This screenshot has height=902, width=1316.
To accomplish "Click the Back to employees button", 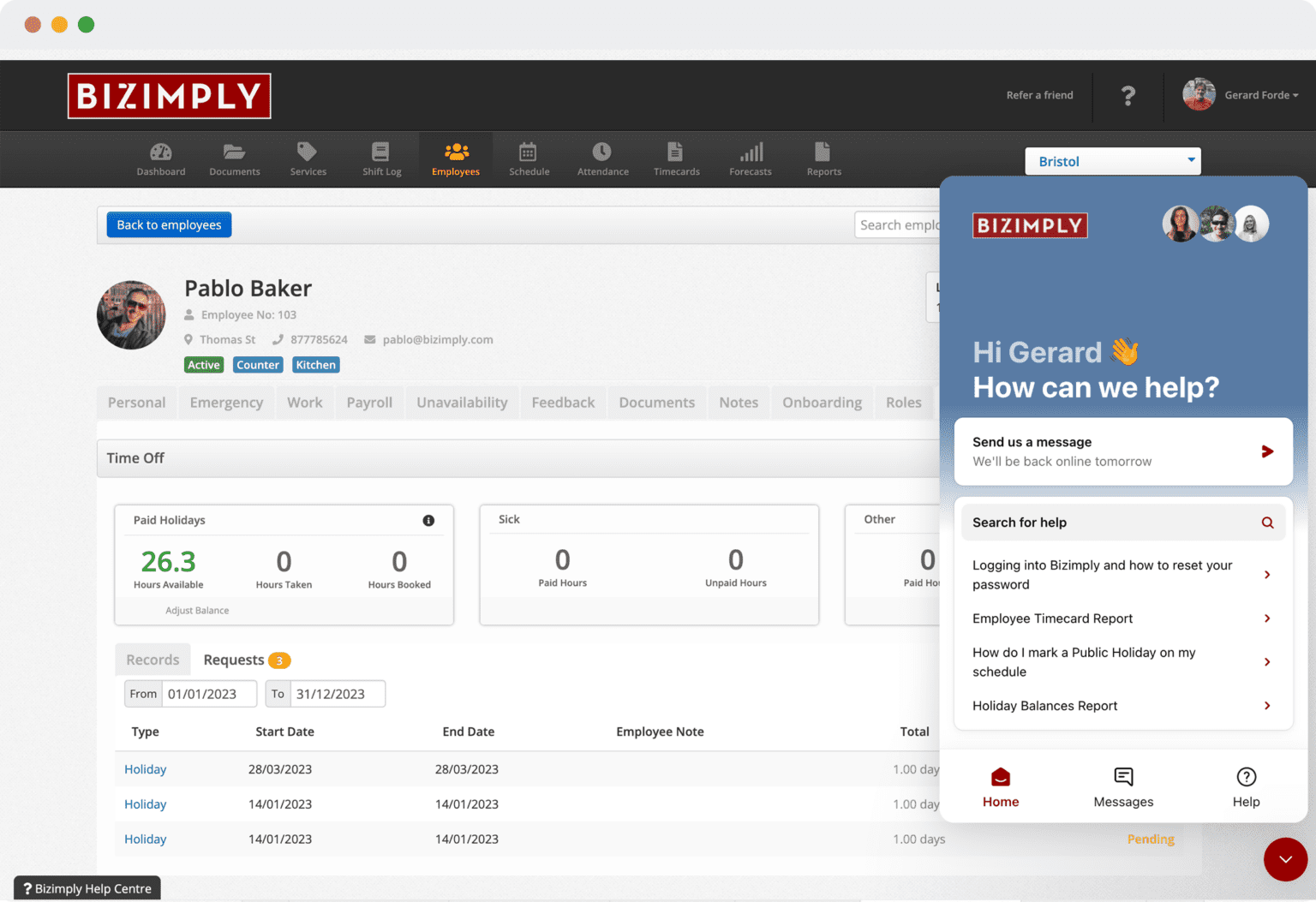I will pyautogui.click(x=169, y=224).
